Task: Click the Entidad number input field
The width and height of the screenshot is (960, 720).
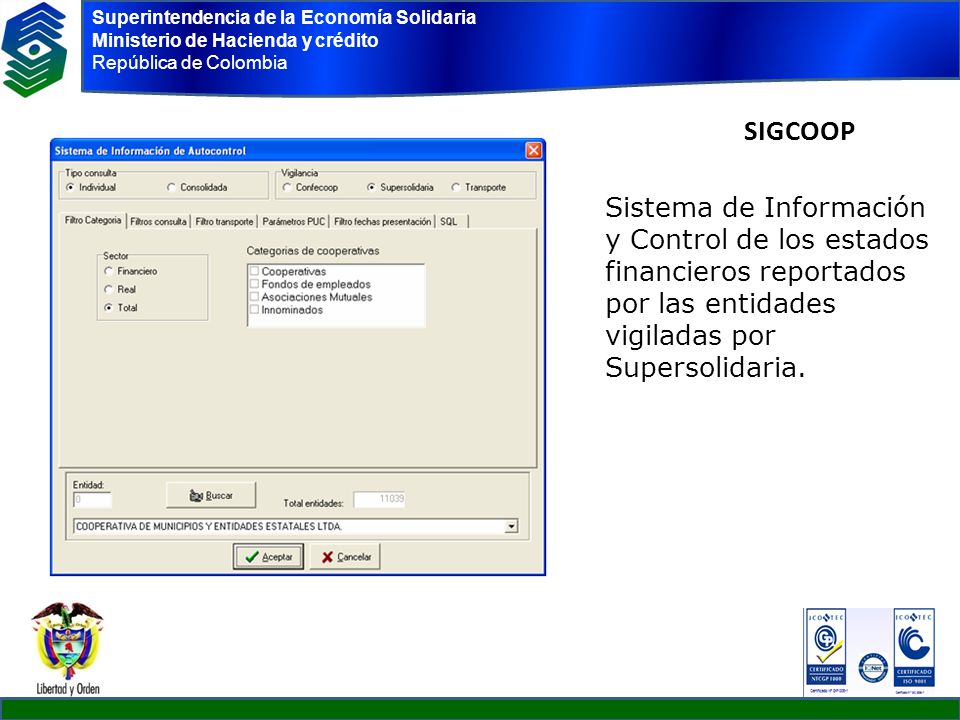Action: click(92, 500)
